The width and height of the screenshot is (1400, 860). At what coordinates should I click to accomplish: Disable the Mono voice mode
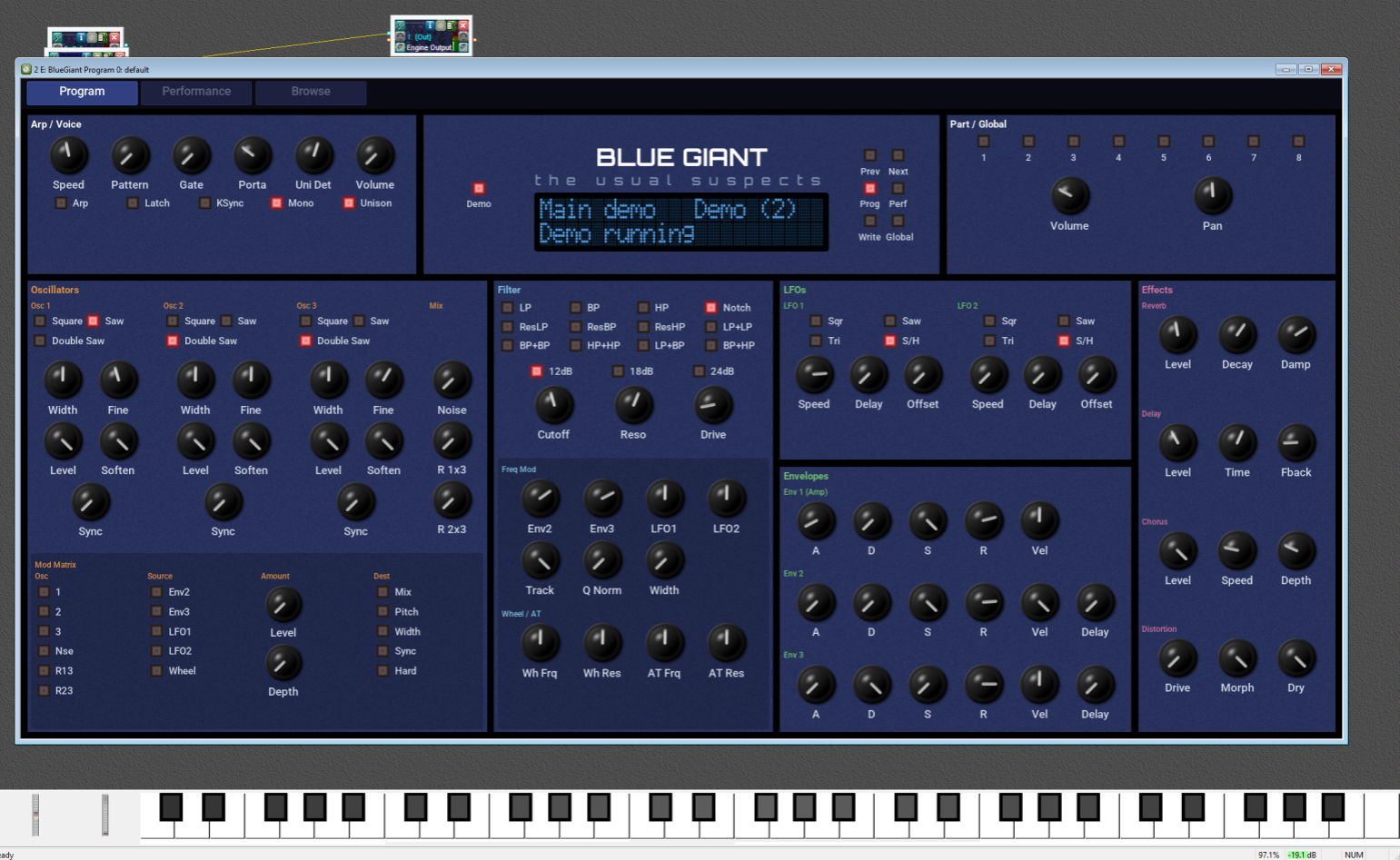point(276,203)
